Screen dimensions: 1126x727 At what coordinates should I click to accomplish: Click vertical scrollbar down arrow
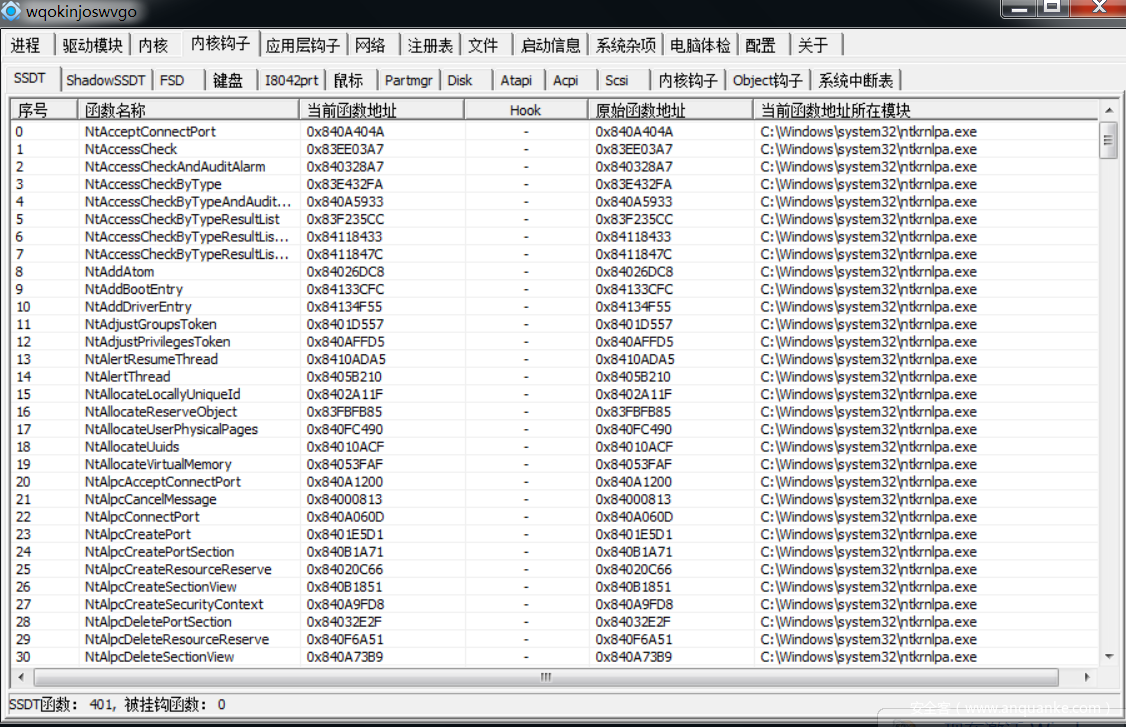(1108, 657)
